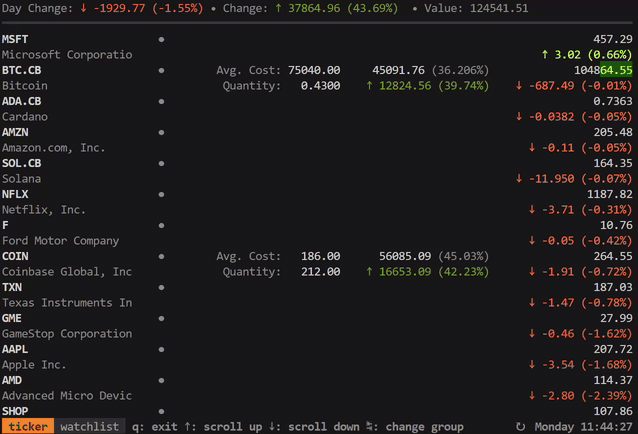638x434 pixels.
Task: Click the Monday 11:44:27 timestamp
Action: (x=583, y=426)
